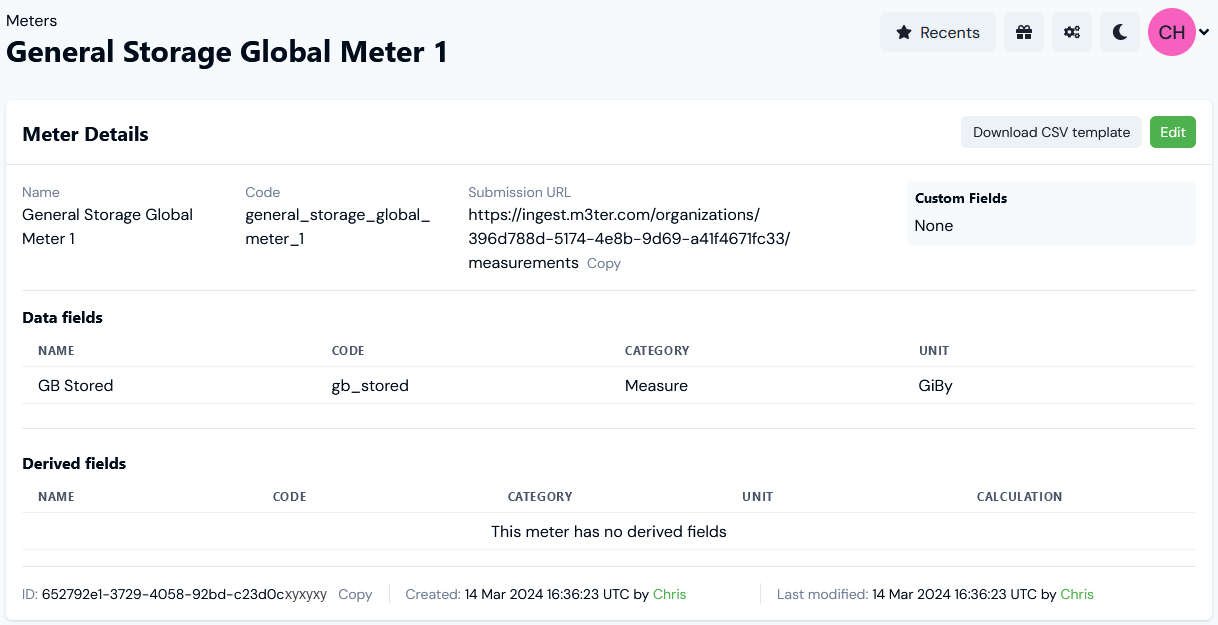Copy the meter ID
This screenshot has height=625, width=1218.
(355, 594)
